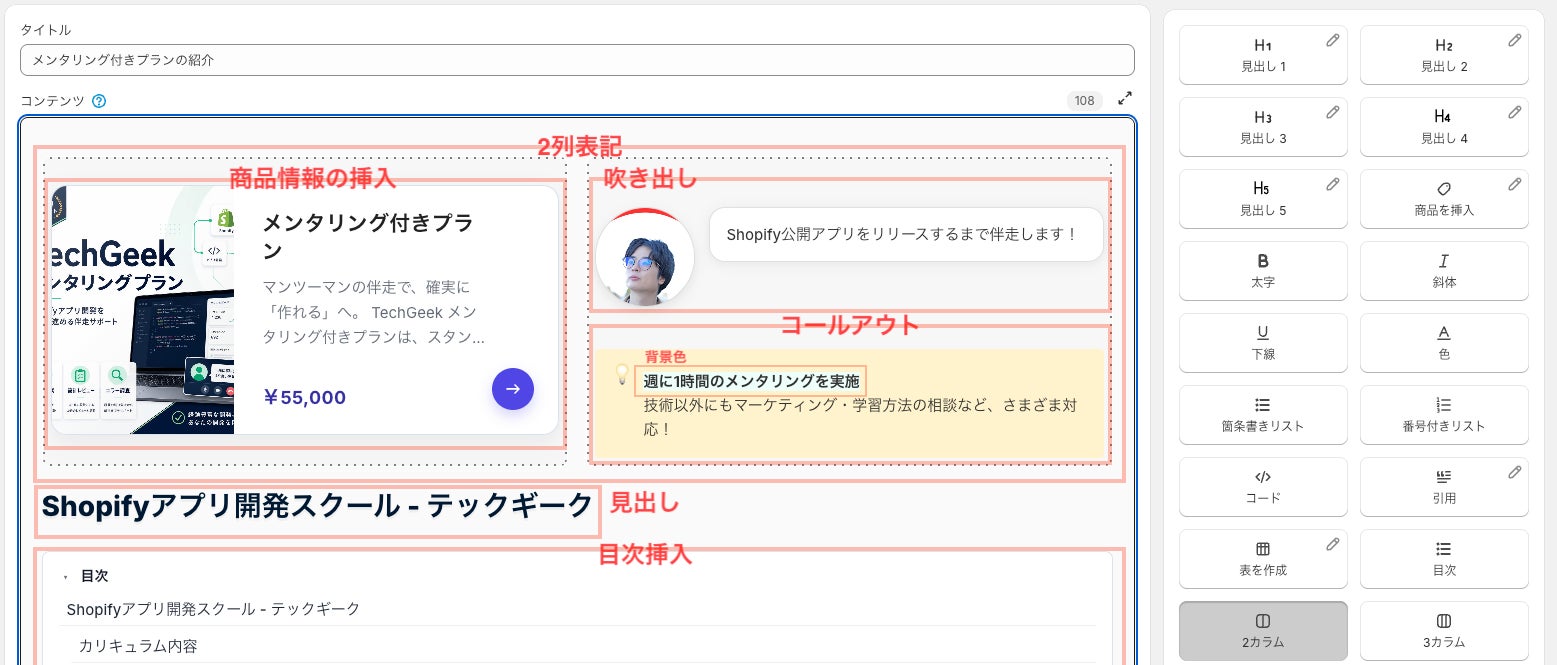Open the 色 text color tool
The height and width of the screenshot is (665, 1557).
coord(1444,343)
